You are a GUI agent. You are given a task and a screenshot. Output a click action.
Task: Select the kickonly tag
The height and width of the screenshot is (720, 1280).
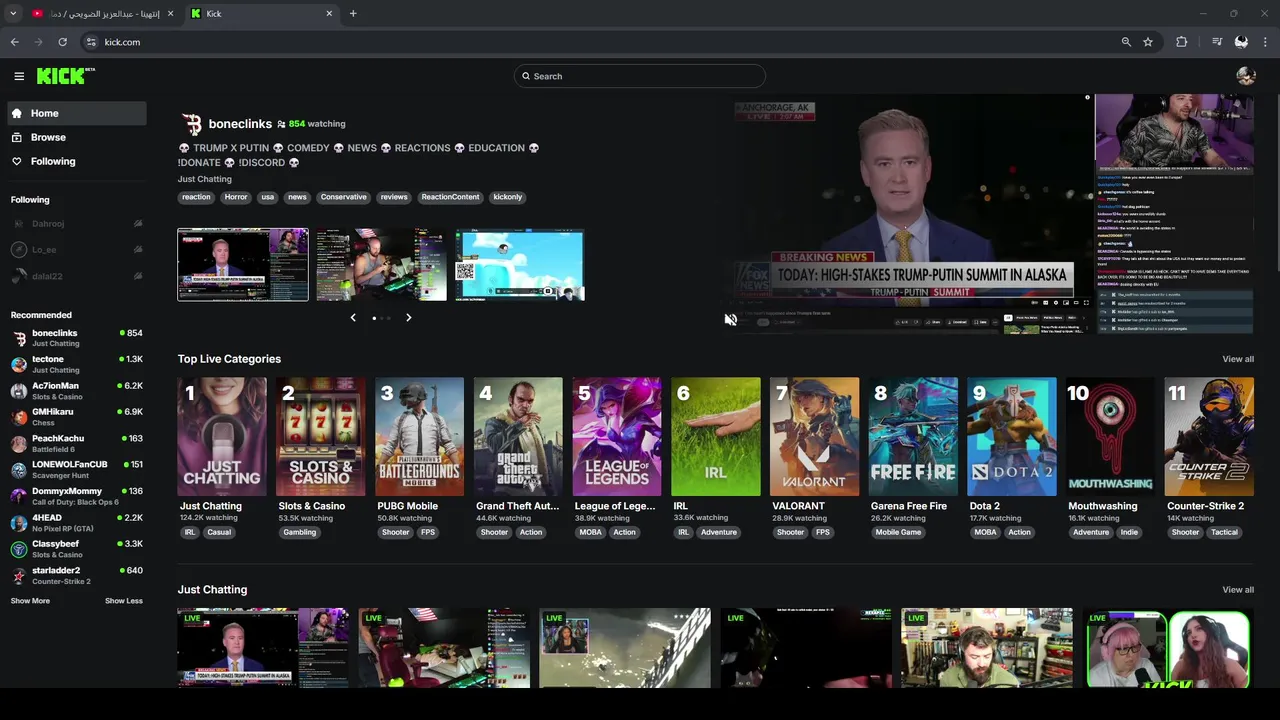tap(507, 197)
